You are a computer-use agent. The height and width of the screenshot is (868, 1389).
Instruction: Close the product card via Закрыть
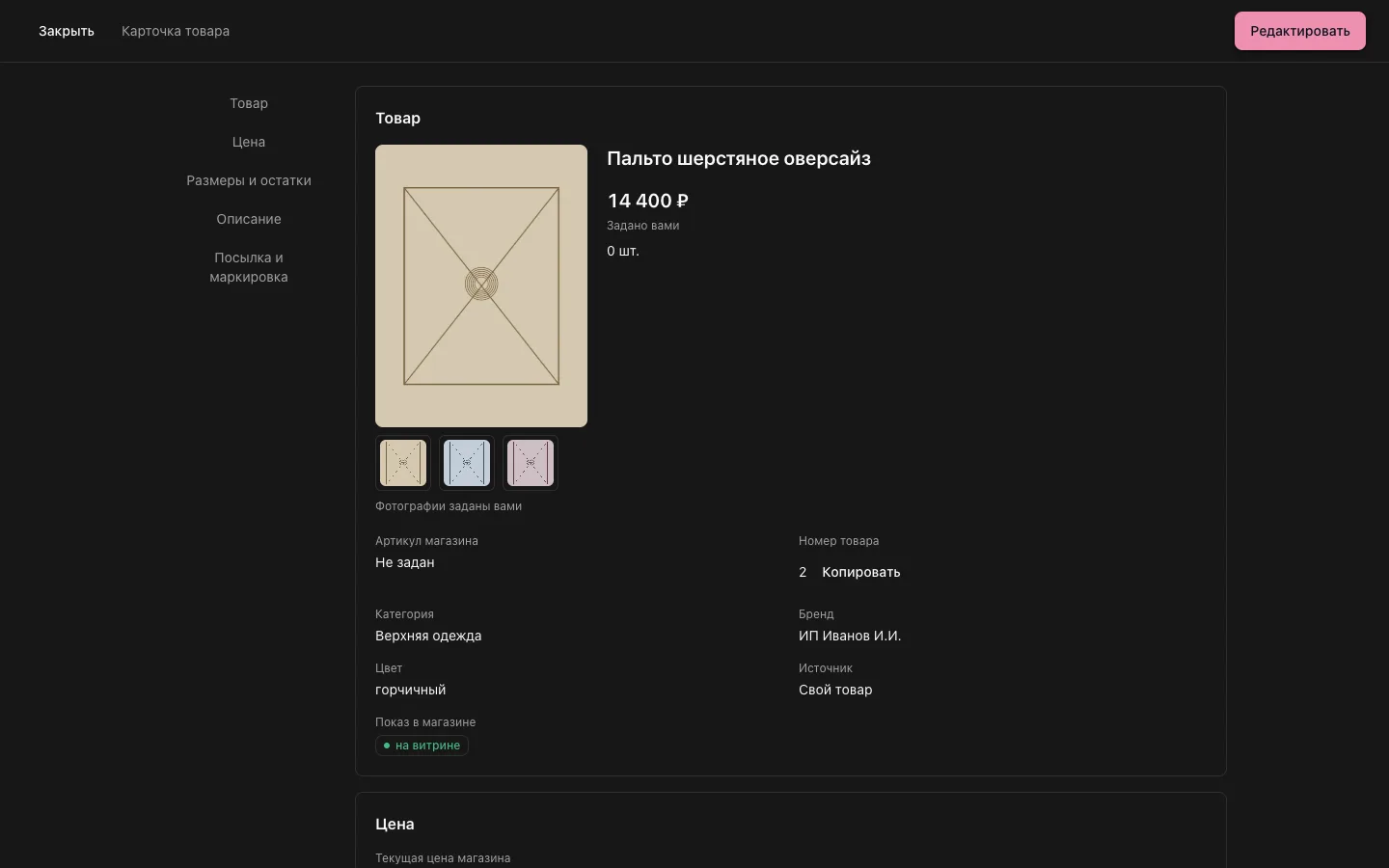(x=67, y=31)
